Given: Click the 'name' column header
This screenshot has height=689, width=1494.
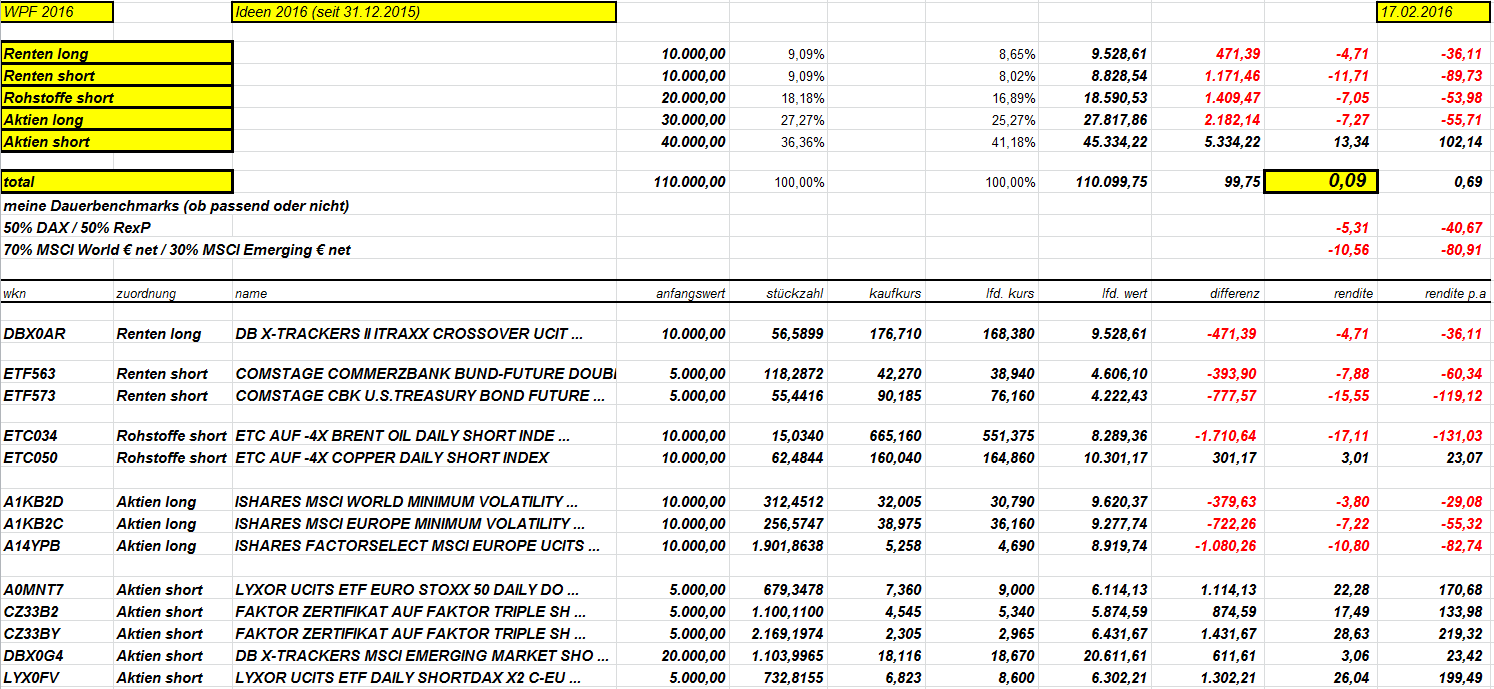Looking at the screenshot, I should click(x=251, y=294).
